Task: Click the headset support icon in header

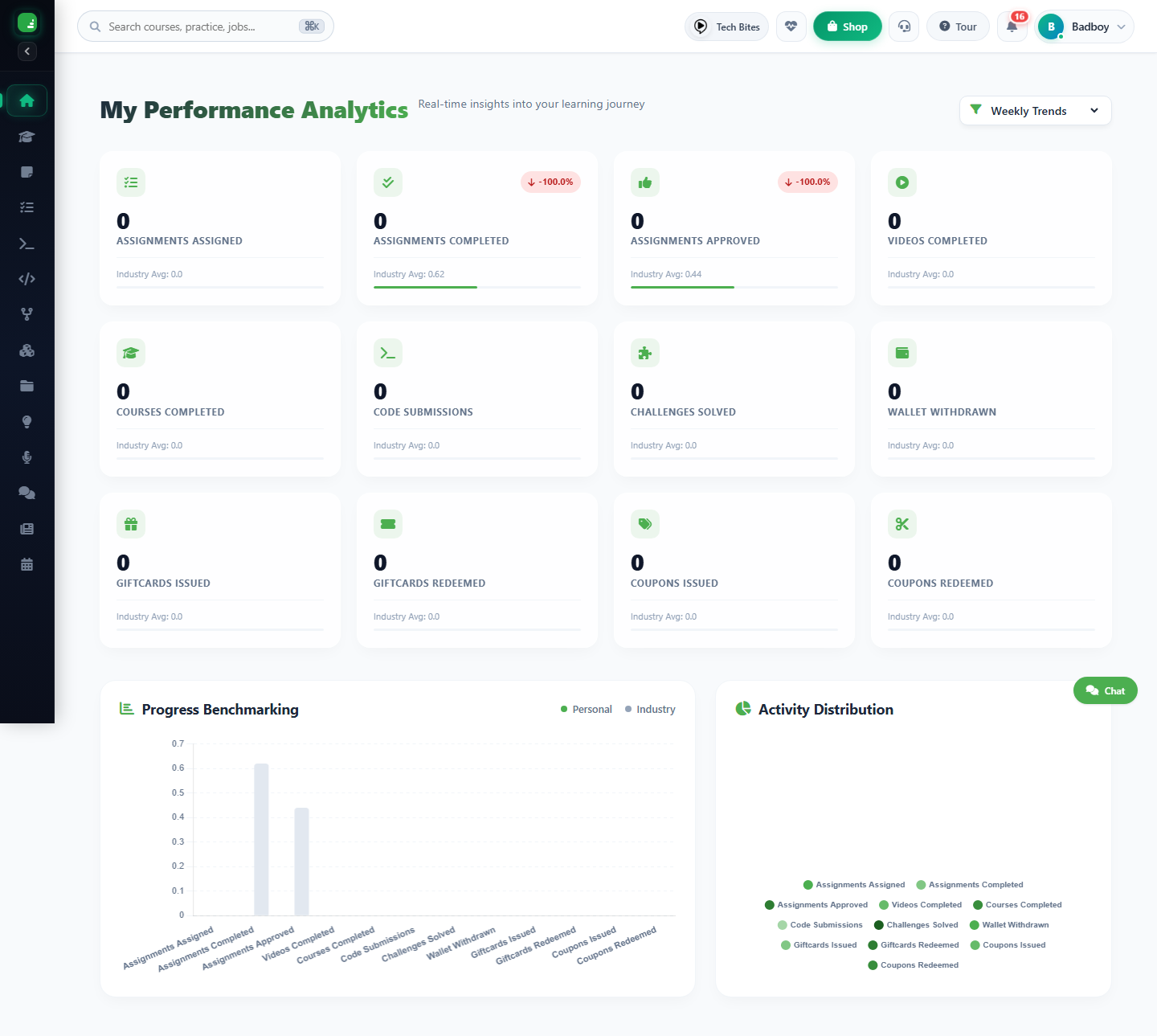Action: [x=904, y=27]
